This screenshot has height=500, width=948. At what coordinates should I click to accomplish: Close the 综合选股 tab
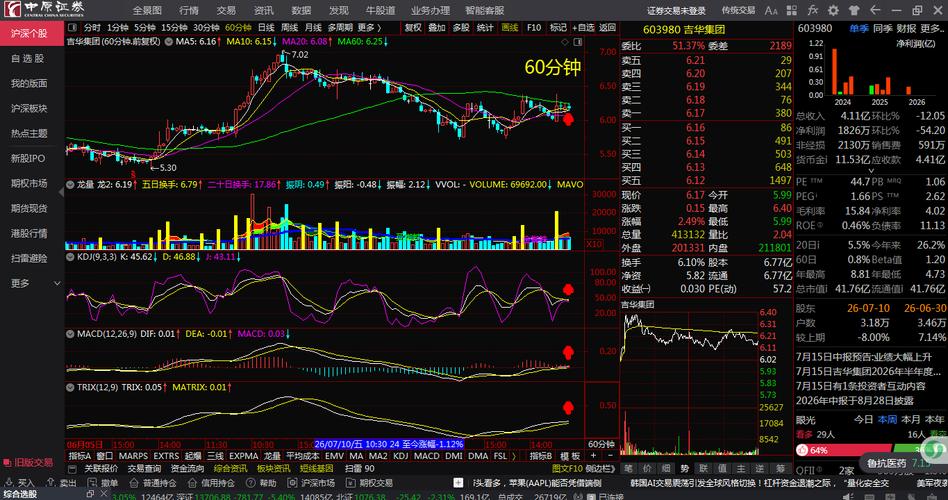tap(103, 494)
